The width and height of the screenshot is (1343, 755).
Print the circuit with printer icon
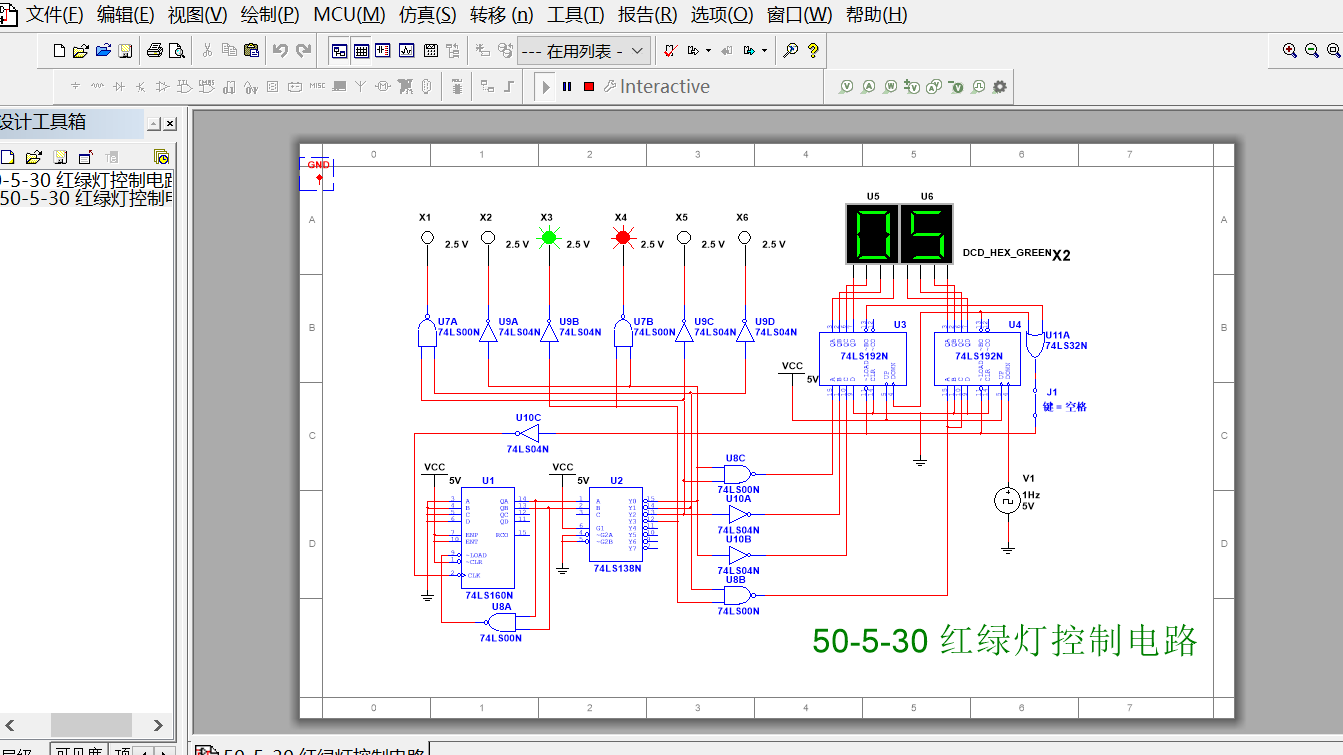tap(155, 50)
